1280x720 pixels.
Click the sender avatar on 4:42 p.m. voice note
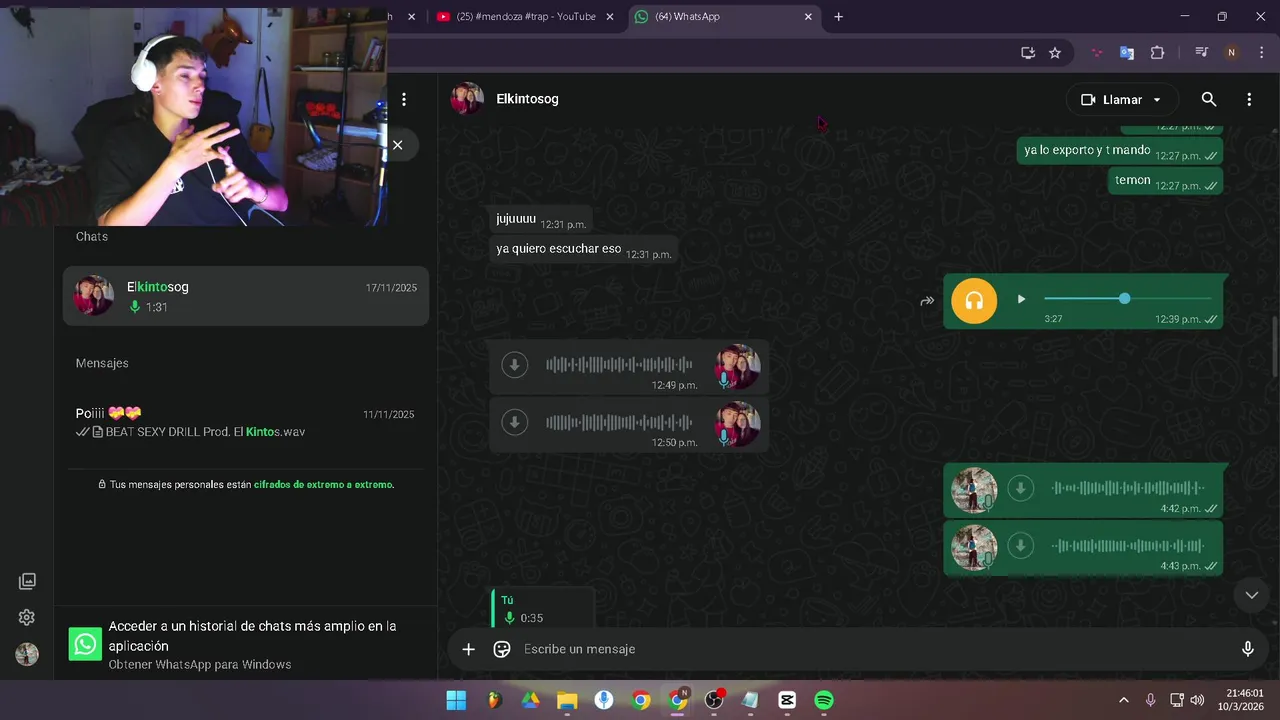click(974, 490)
